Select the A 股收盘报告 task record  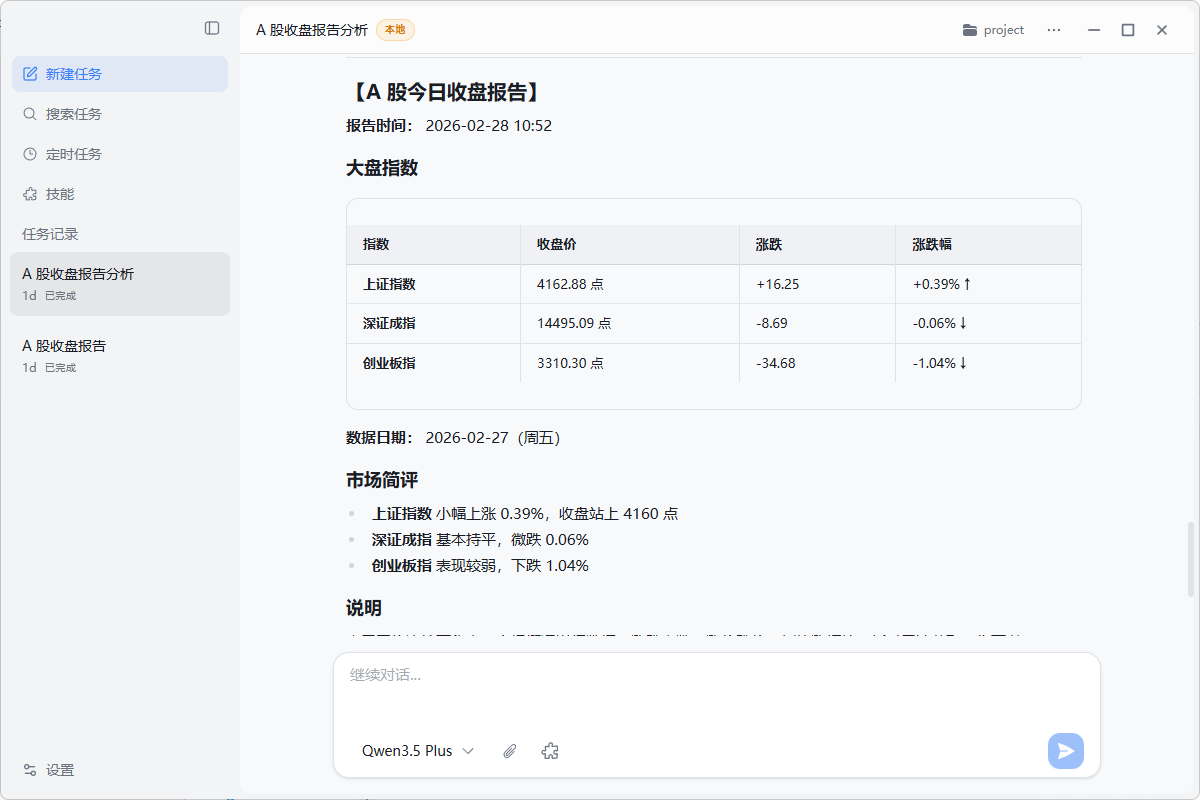click(120, 355)
